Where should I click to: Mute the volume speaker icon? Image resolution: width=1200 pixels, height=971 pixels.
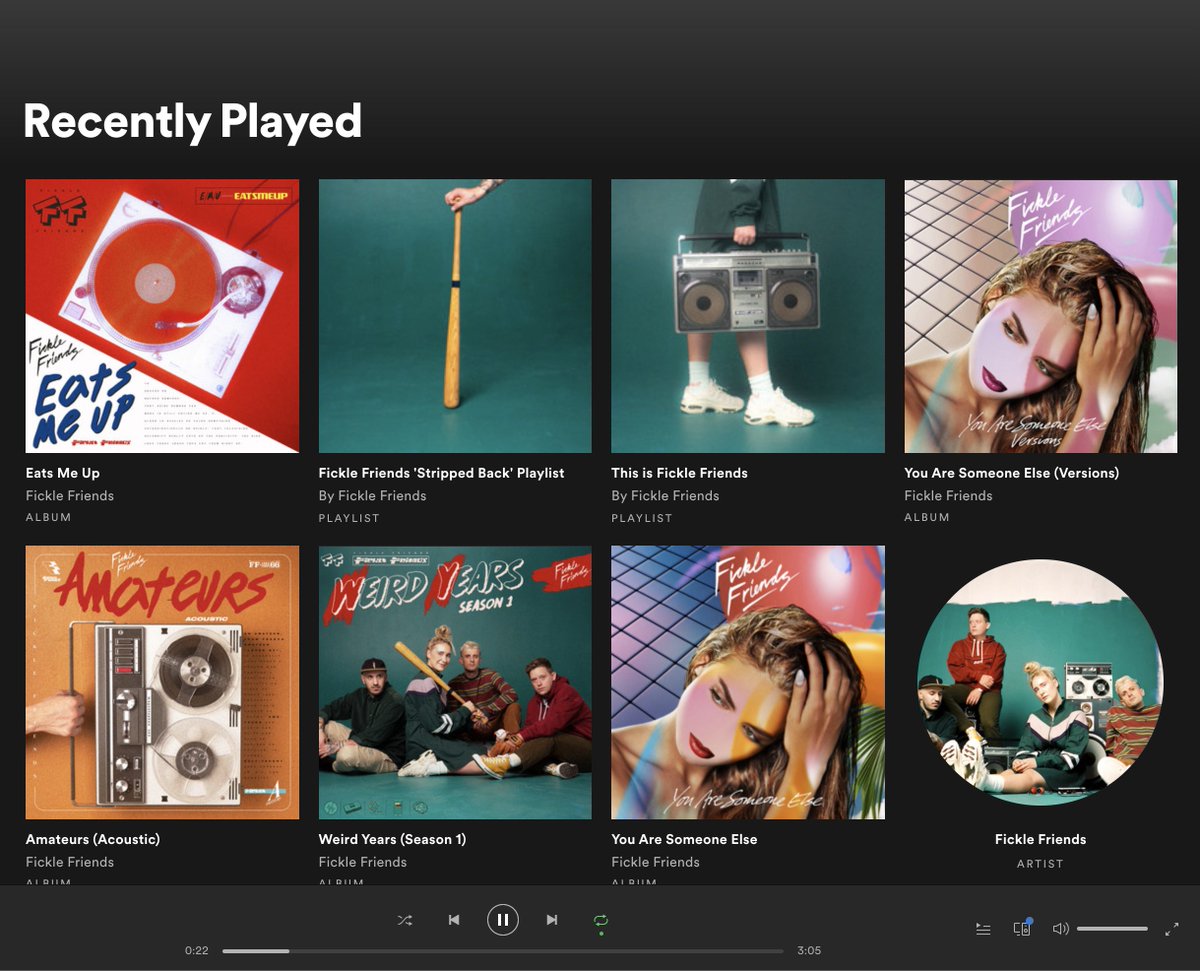click(x=1060, y=929)
